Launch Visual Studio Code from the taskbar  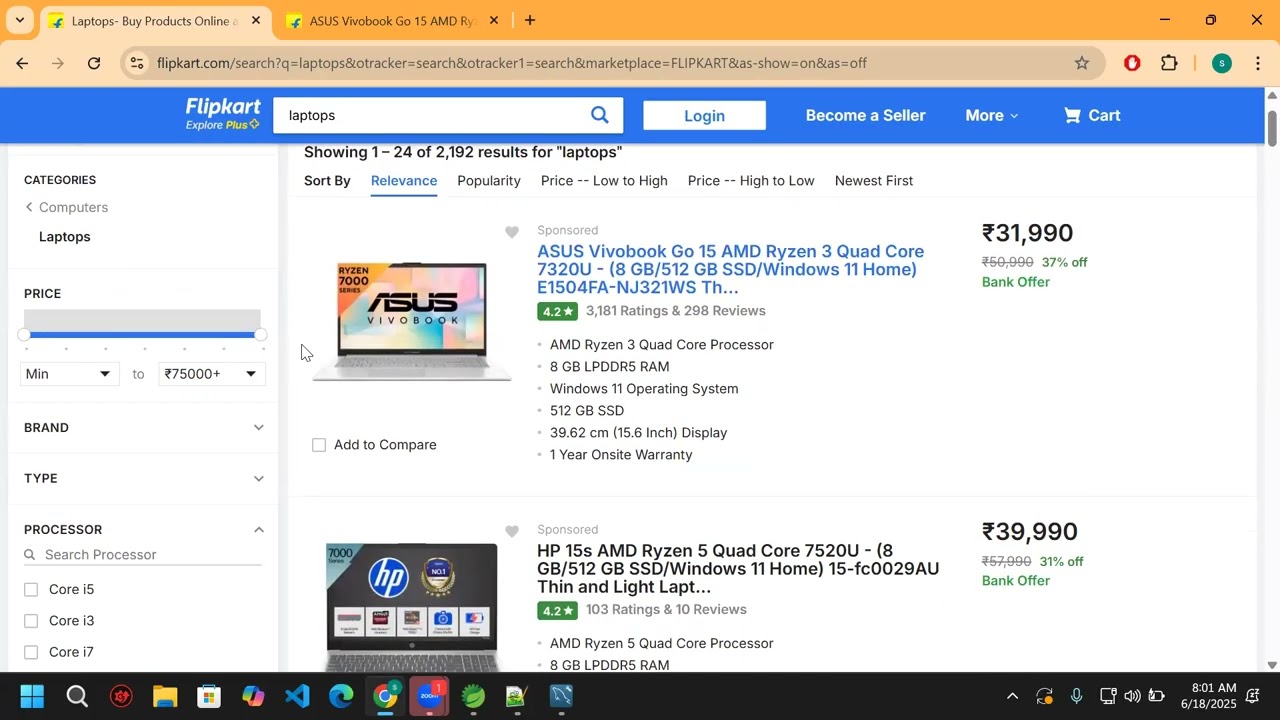[297, 696]
